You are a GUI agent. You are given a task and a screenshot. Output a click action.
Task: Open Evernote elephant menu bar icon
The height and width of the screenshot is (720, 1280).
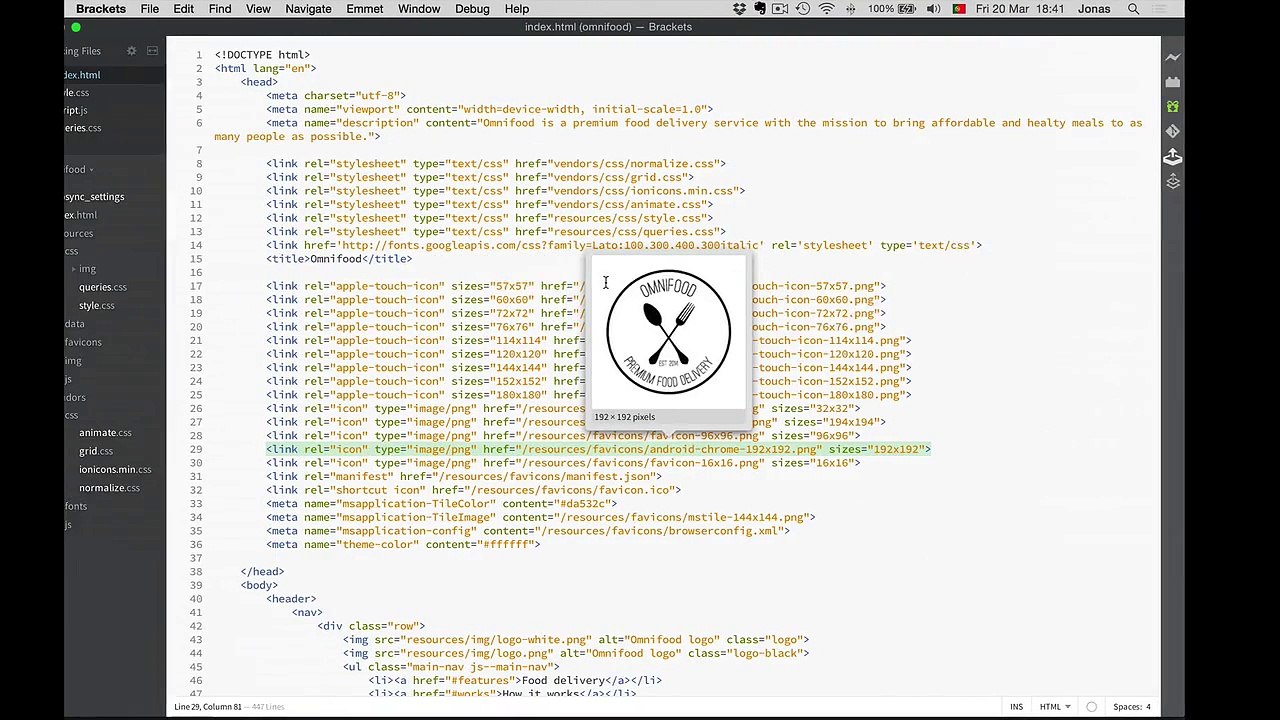[x=760, y=9]
